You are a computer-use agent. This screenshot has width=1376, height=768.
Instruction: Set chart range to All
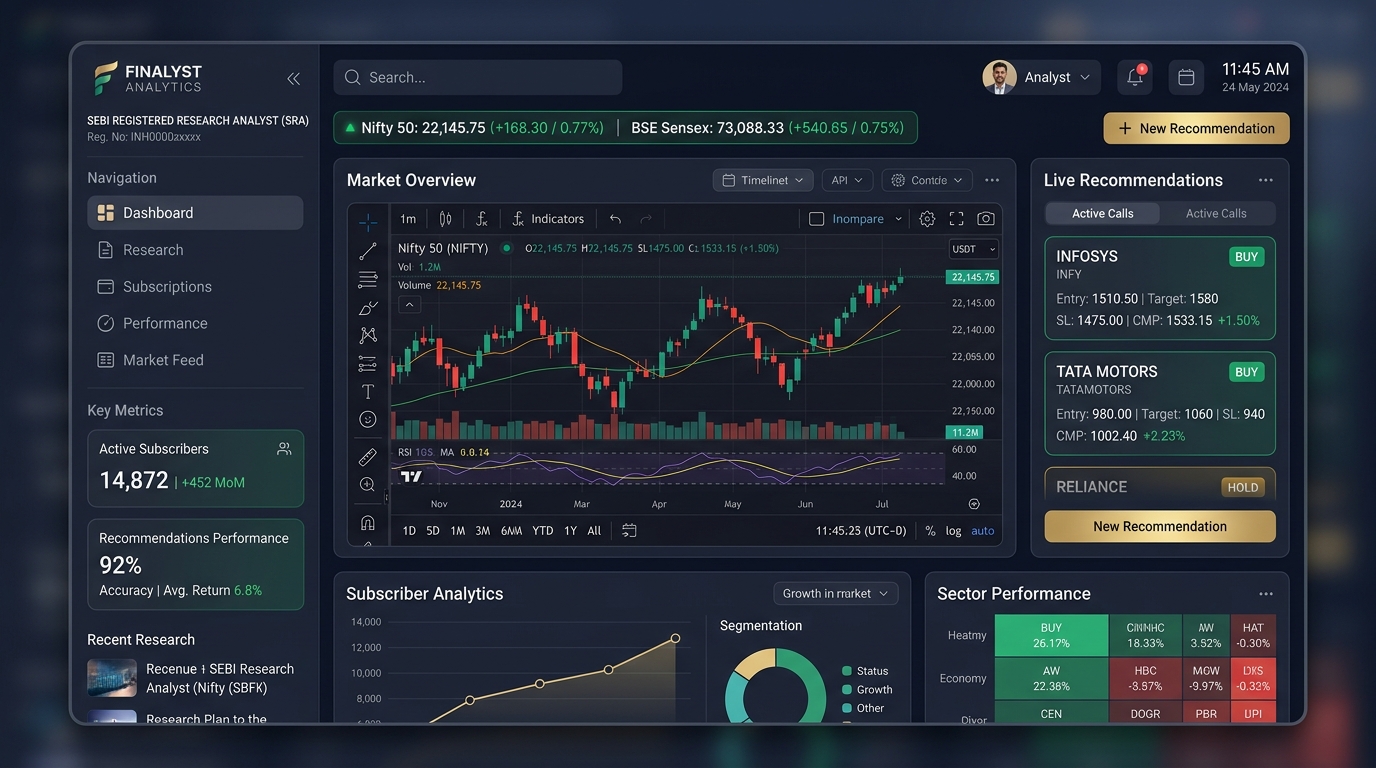click(x=594, y=531)
